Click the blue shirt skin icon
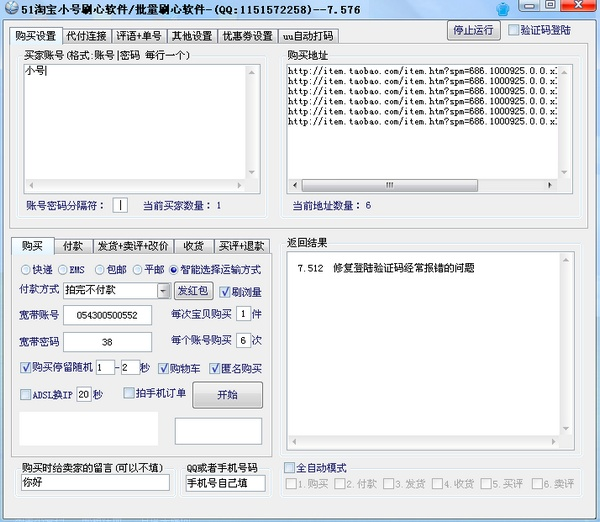The width and height of the screenshot is (600, 522). (x=502, y=9)
